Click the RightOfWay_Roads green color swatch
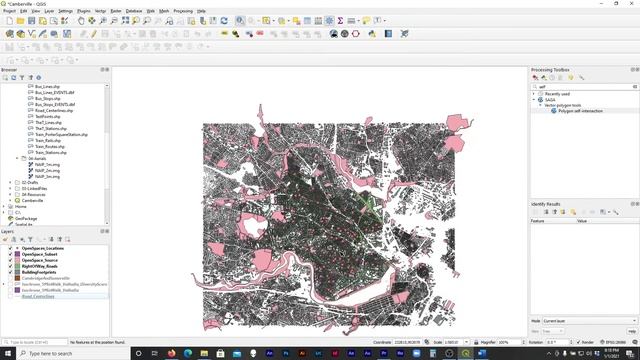Screen dimensions: 640x360 point(17,266)
